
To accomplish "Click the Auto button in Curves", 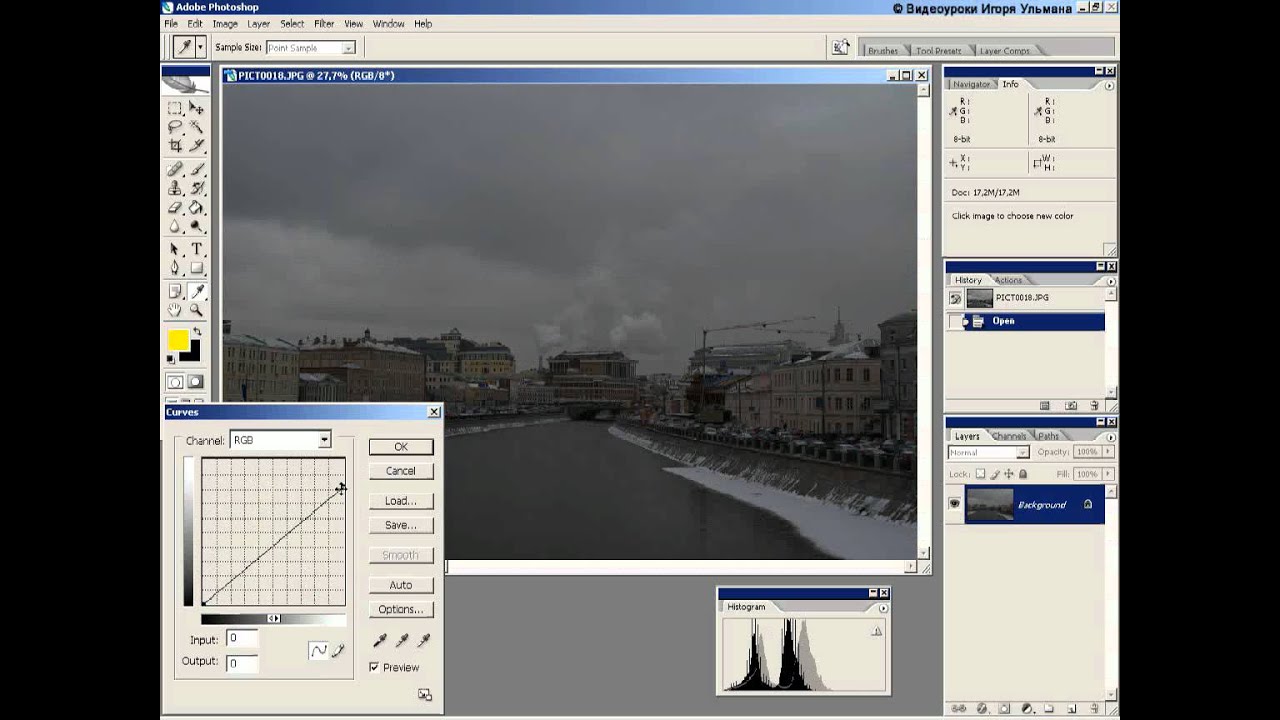I will click(401, 585).
